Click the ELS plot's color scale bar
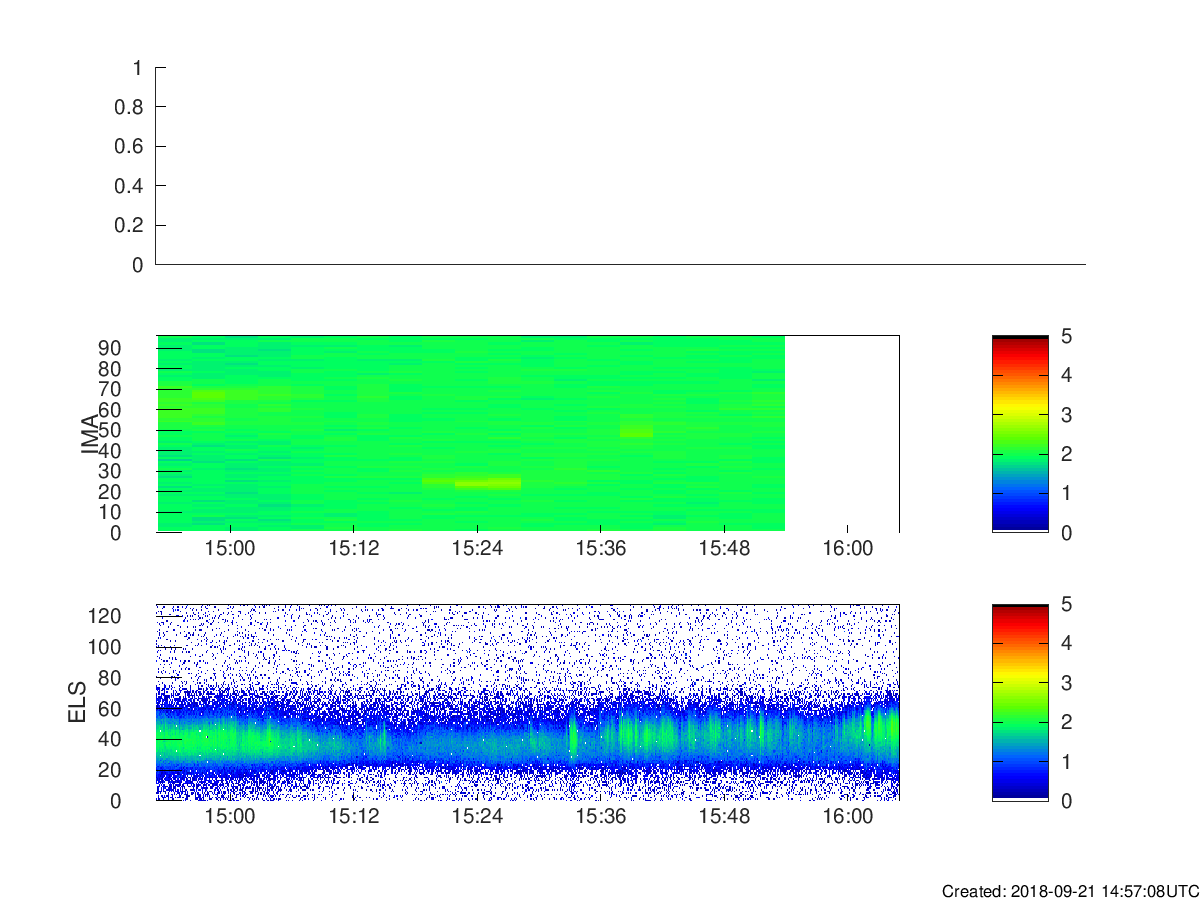Viewport: 1200px width, 900px height. [1020, 702]
